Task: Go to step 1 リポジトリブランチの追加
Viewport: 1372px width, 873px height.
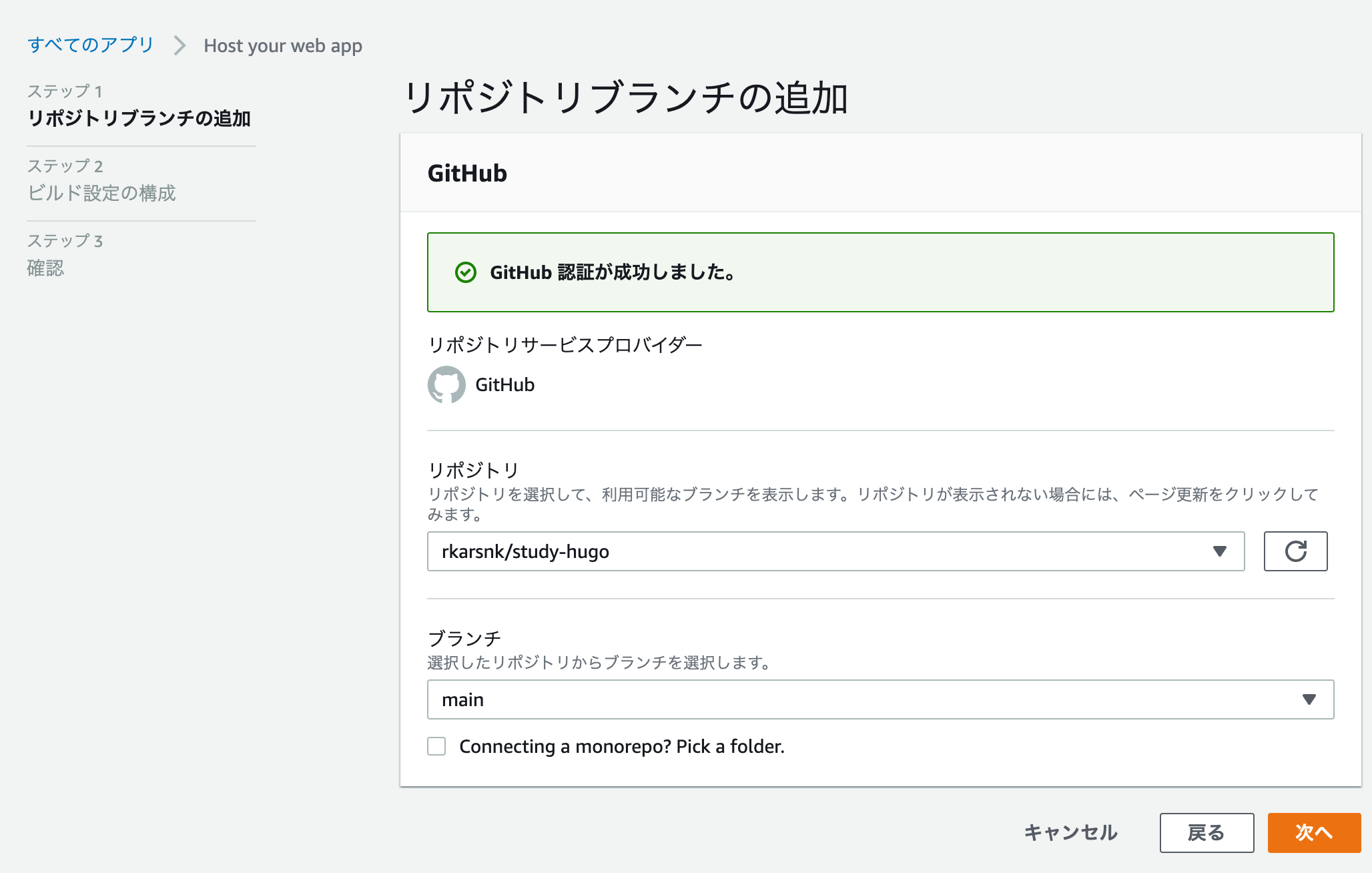Action: pos(139,118)
